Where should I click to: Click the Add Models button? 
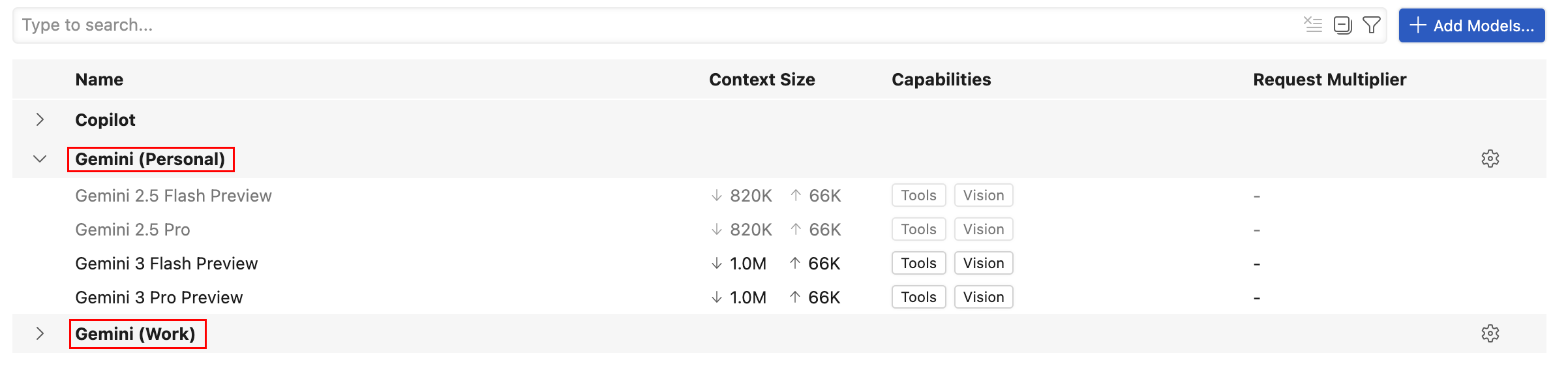coord(1471,25)
